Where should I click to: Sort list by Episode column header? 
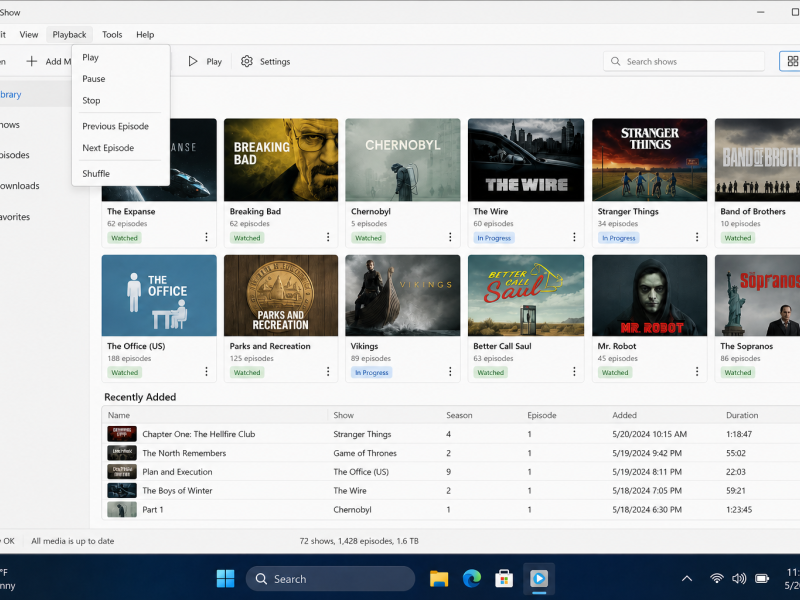point(542,415)
